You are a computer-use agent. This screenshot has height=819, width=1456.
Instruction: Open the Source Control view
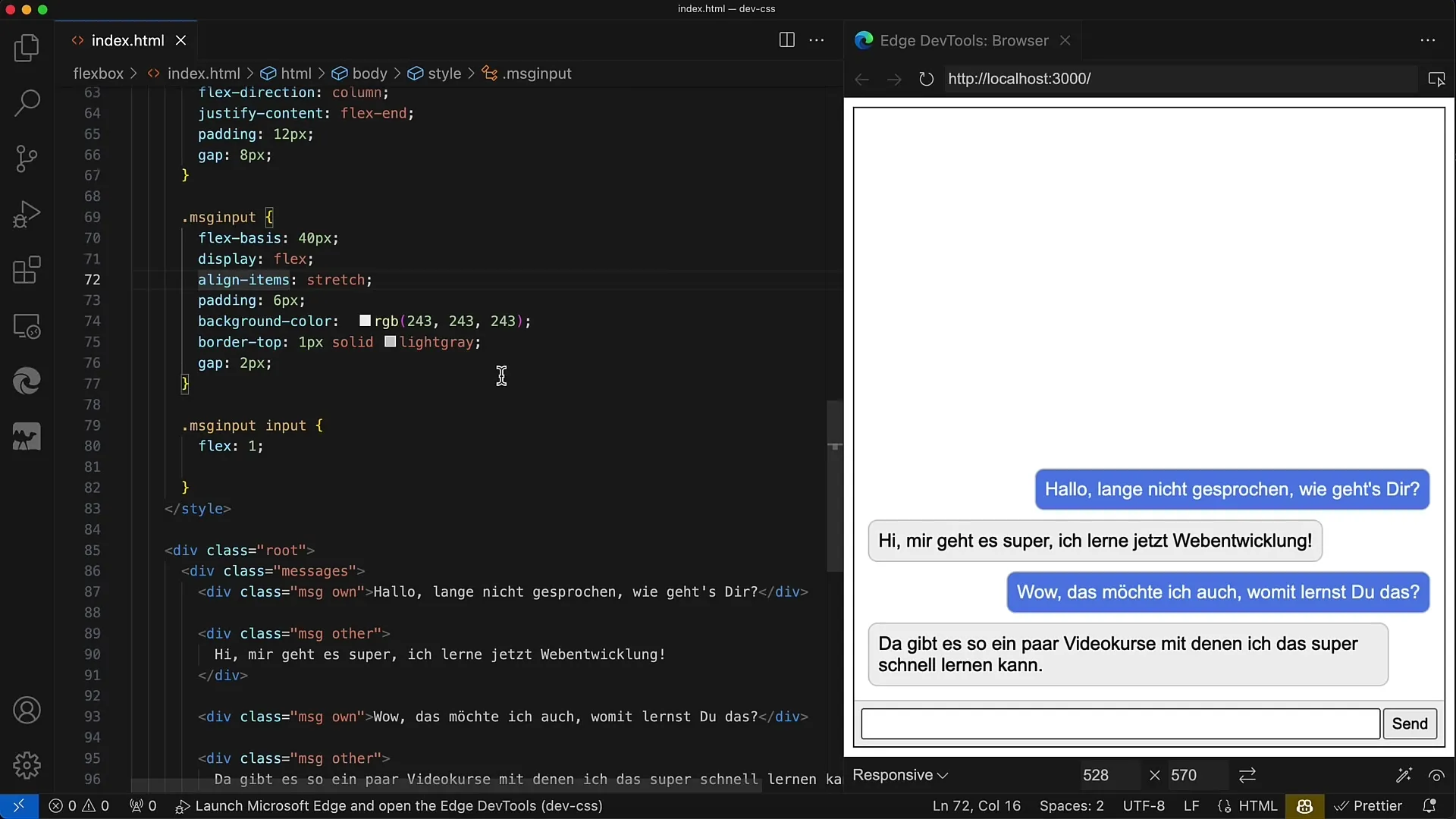coord(27,158)
